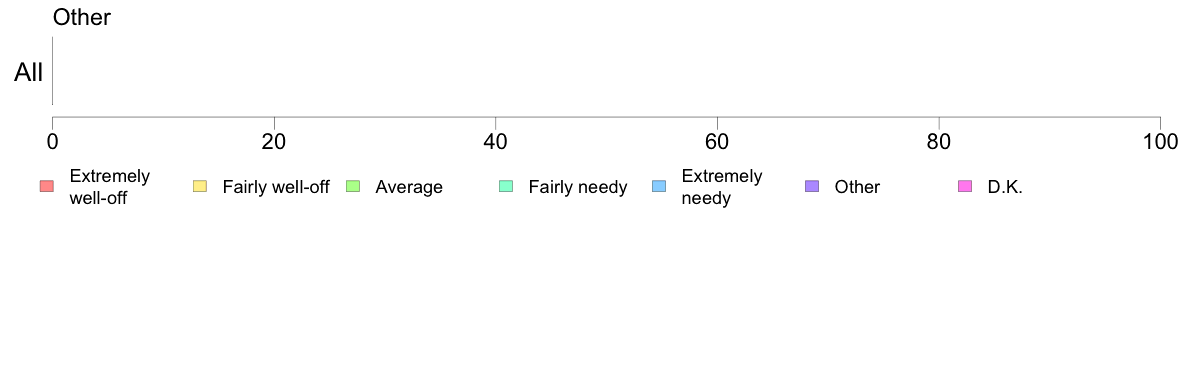Screen dimensions: 1188x368
Task: Click the green Average legend swatch
Action: 353,187
